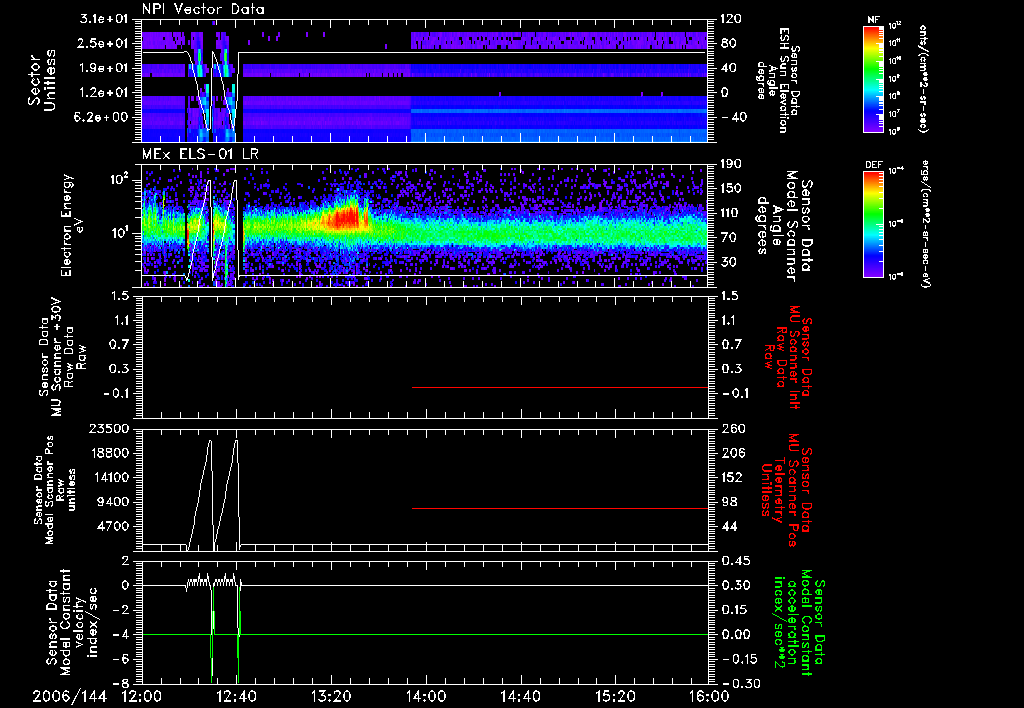
Task: Click the 110 scanner angle tick label
Action: pos(732,213)
